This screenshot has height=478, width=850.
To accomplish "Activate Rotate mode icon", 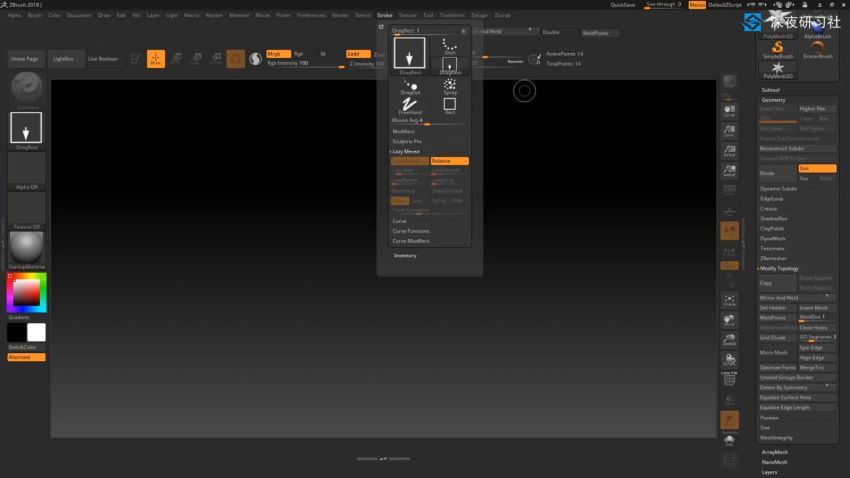I will click(x=216, y=59).
